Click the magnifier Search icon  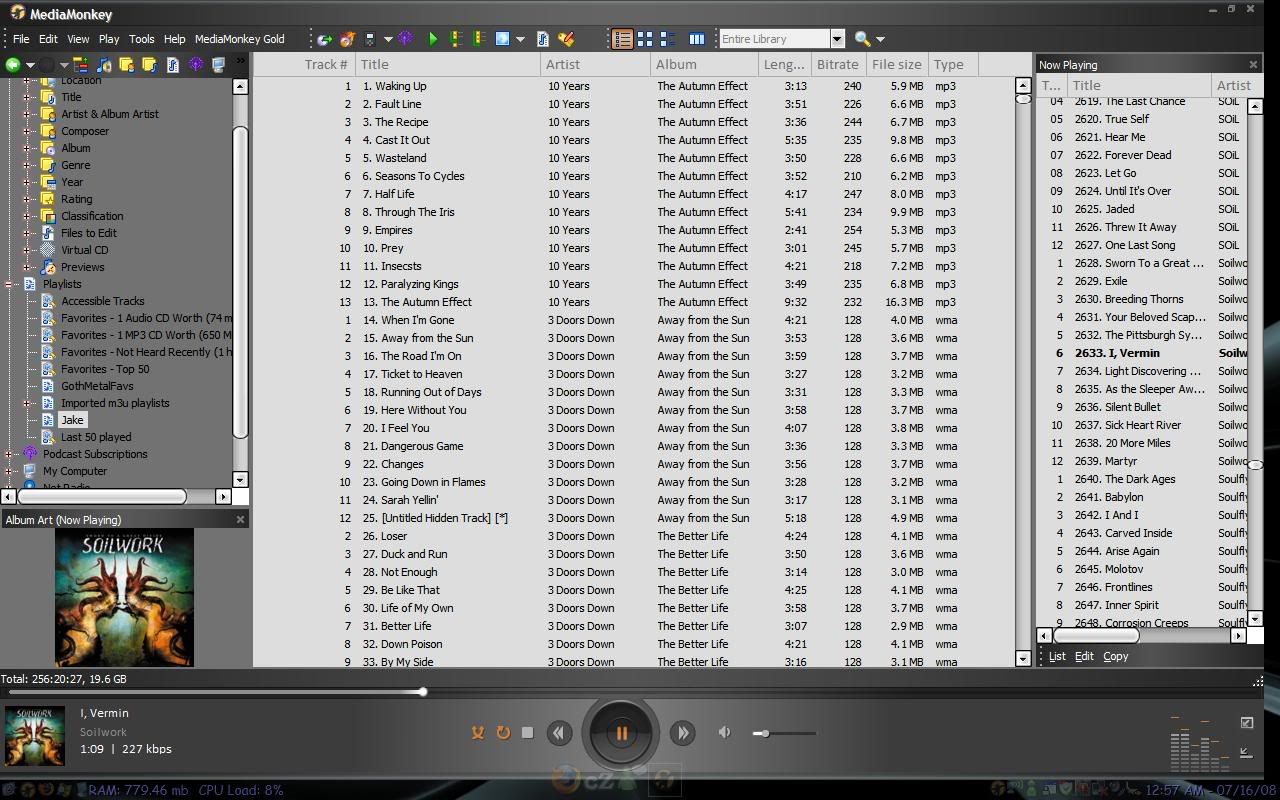pos(862,39)
